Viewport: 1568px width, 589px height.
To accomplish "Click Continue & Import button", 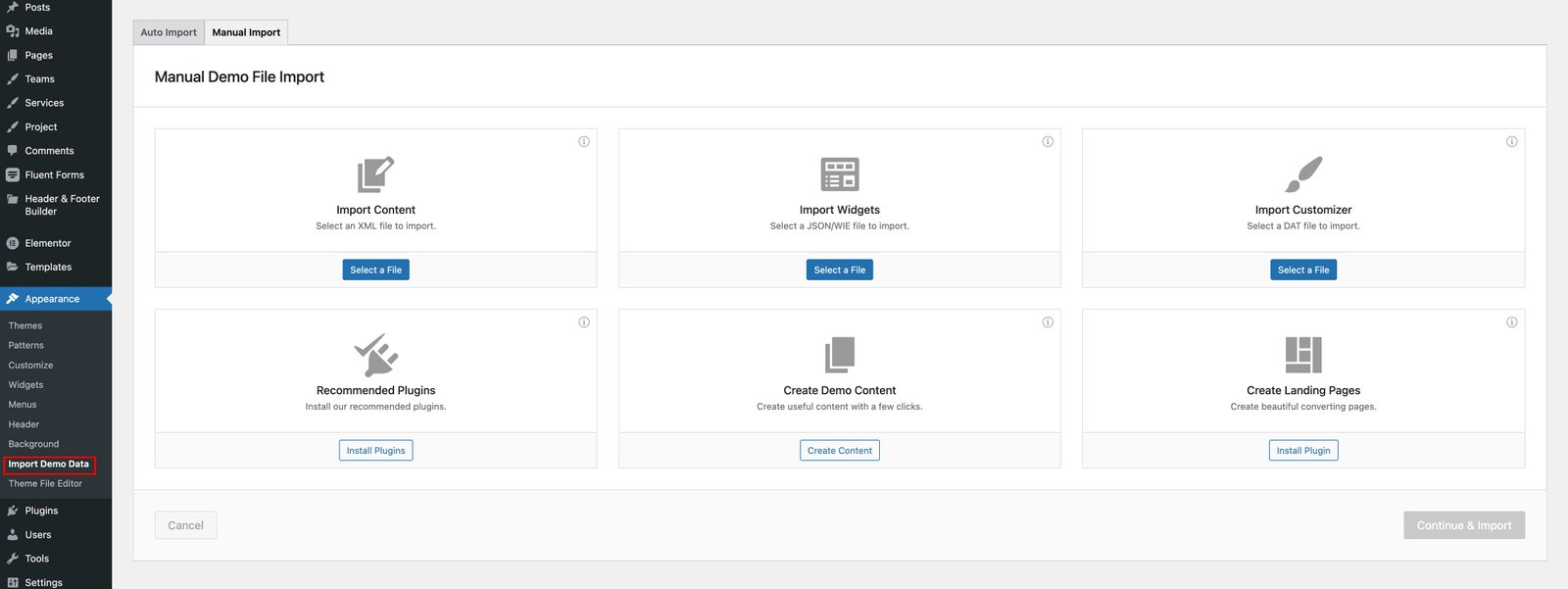I will [x=1463, y=525].
